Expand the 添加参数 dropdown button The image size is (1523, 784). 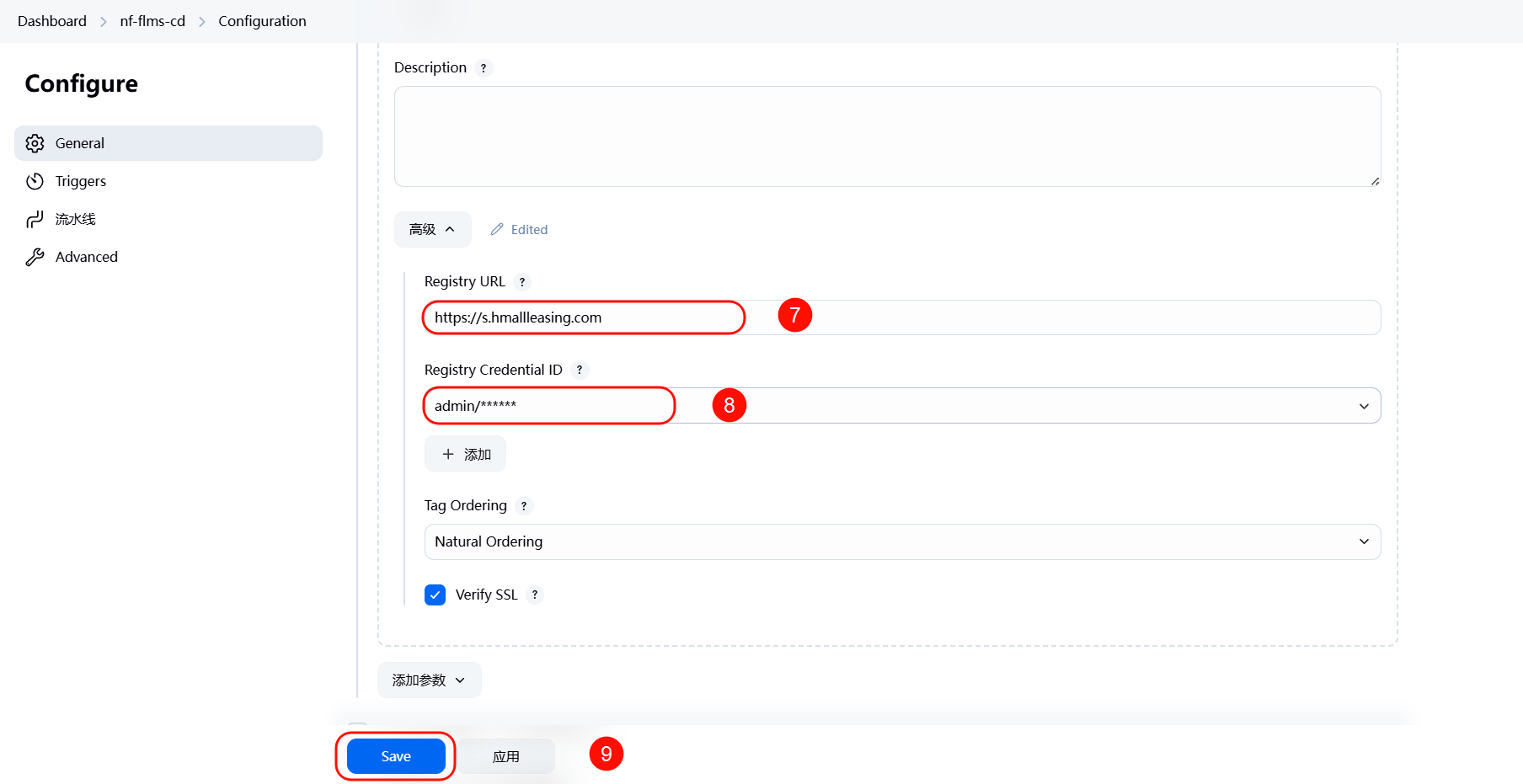coord(429,680)
